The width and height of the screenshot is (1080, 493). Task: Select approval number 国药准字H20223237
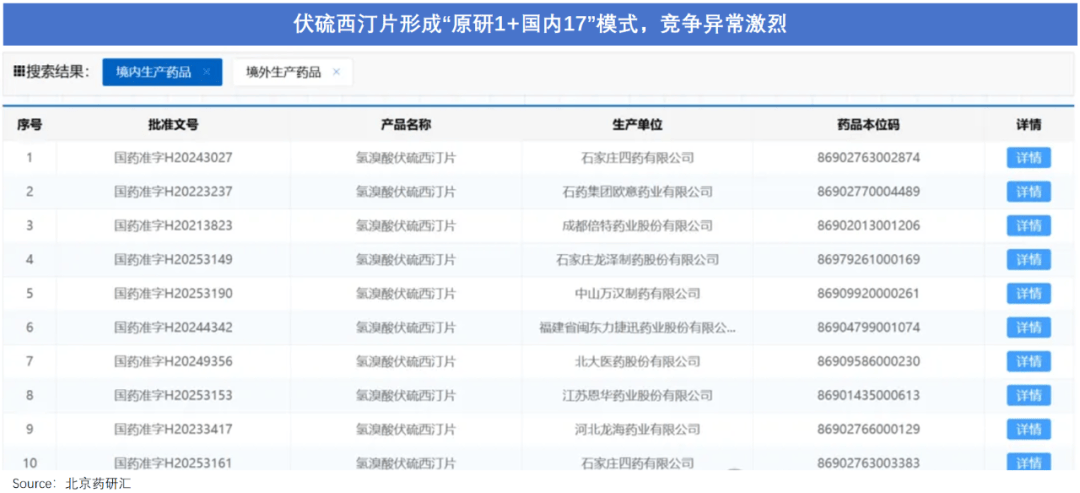(173, 191)
